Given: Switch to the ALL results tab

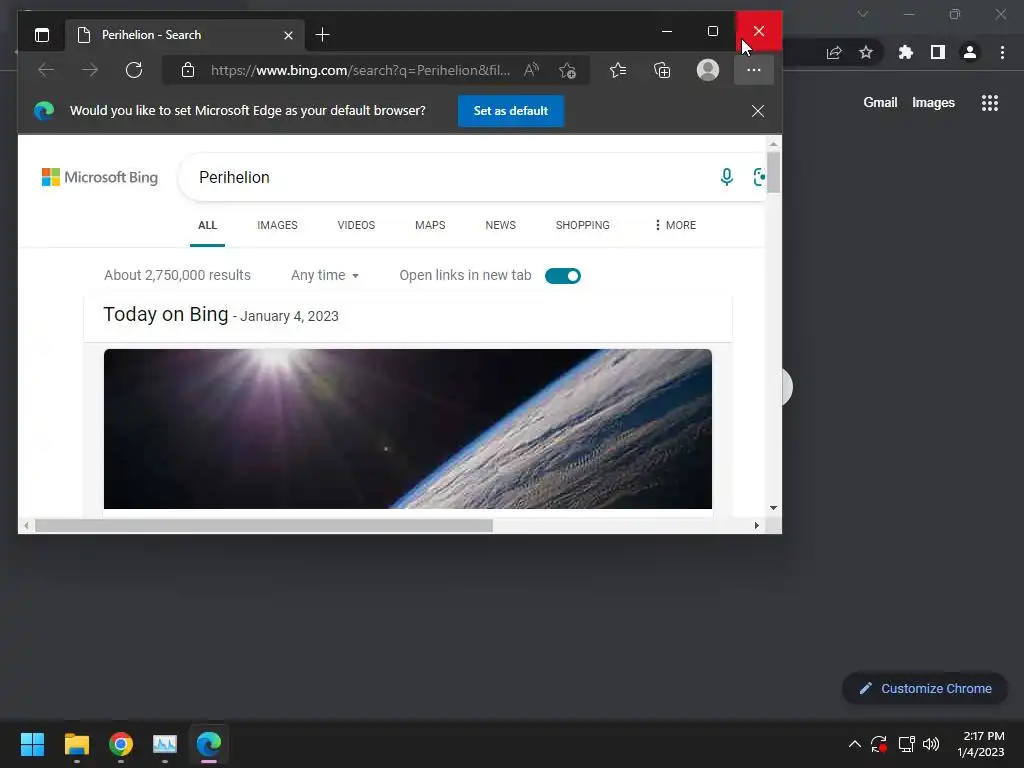Looking at the screenshot, I should (x=207, y=225).
